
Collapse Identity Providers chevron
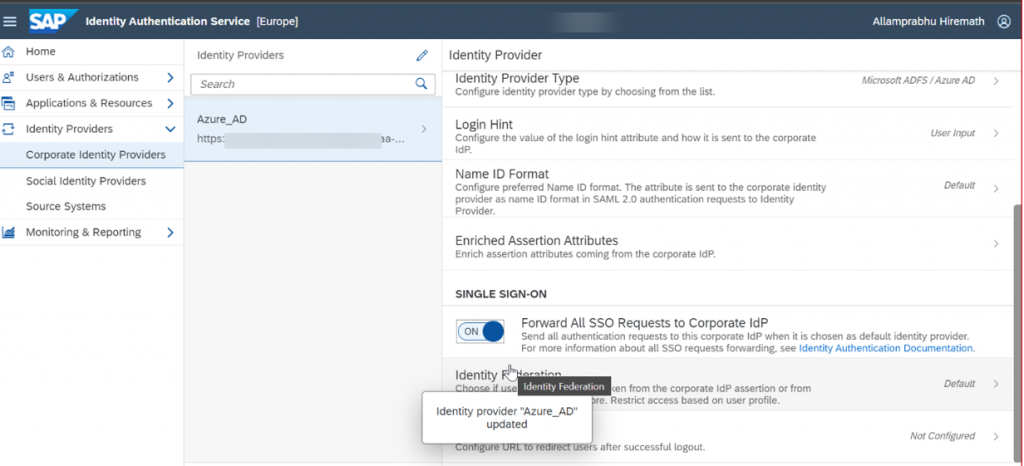pos(170,129)
